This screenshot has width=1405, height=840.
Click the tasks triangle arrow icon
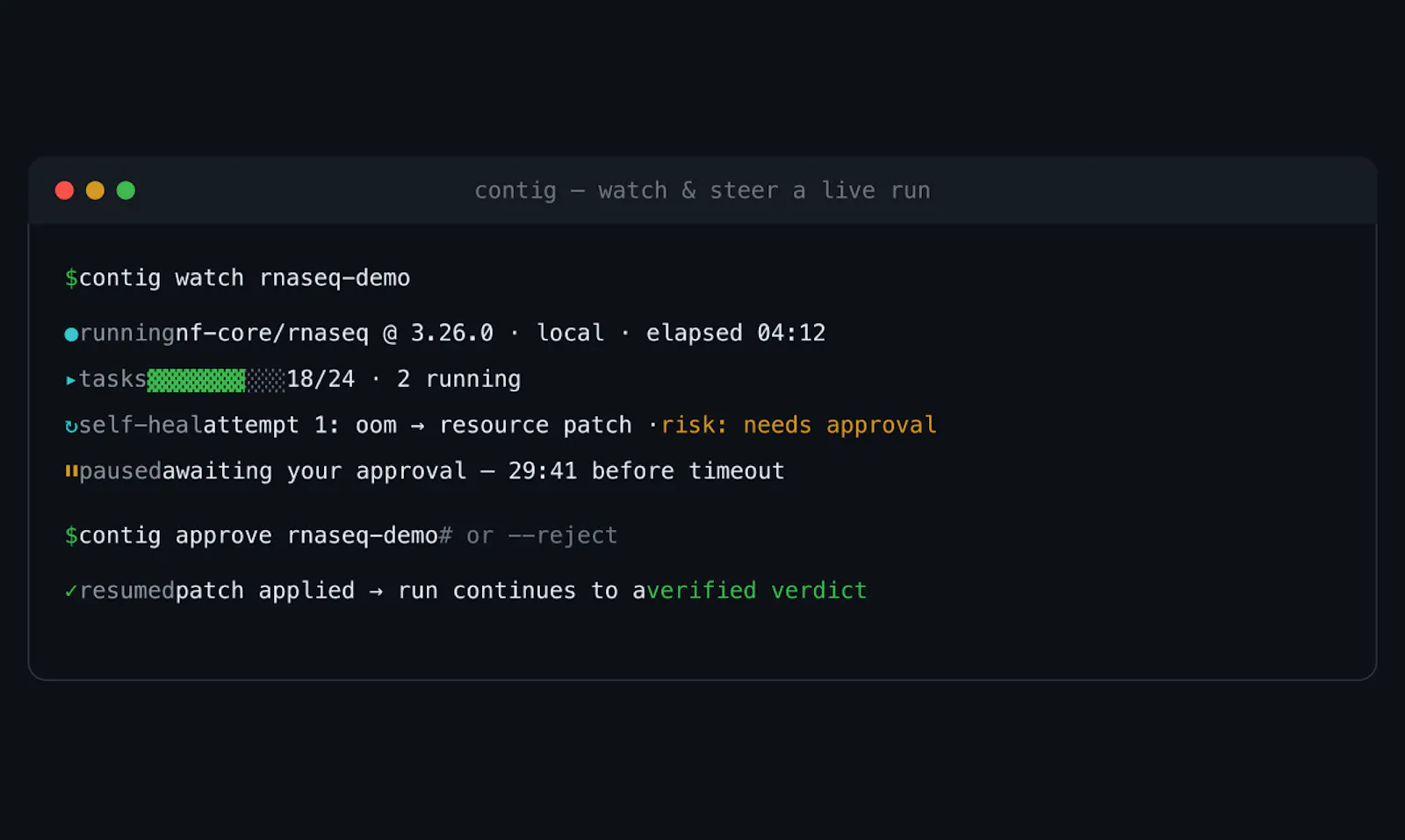coord(70,380)
